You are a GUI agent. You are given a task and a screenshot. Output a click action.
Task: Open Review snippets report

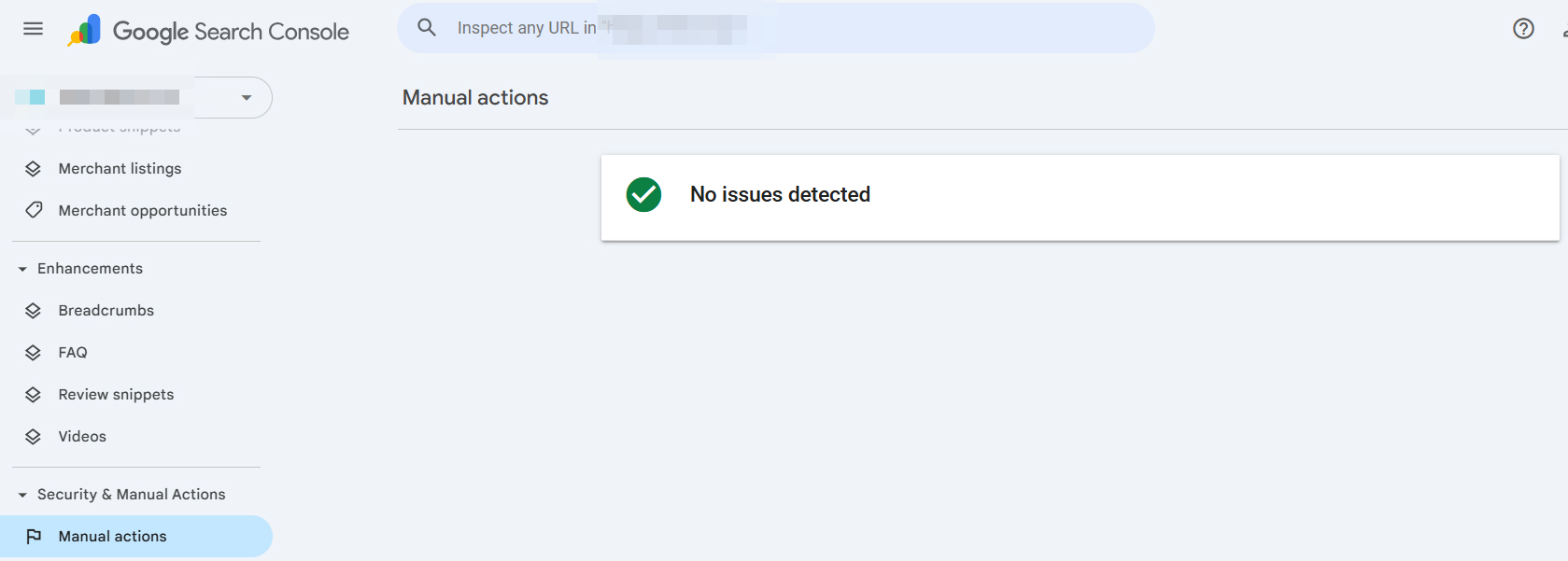point(116,395)
